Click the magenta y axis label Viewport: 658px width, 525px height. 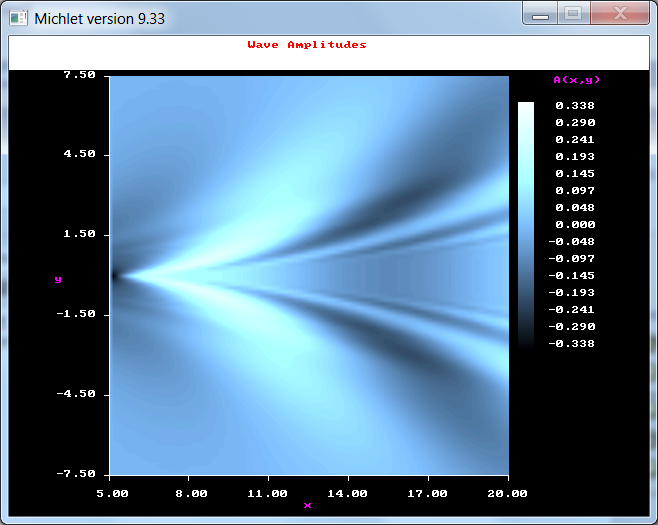pyautogui.click(x=58, y=281)
